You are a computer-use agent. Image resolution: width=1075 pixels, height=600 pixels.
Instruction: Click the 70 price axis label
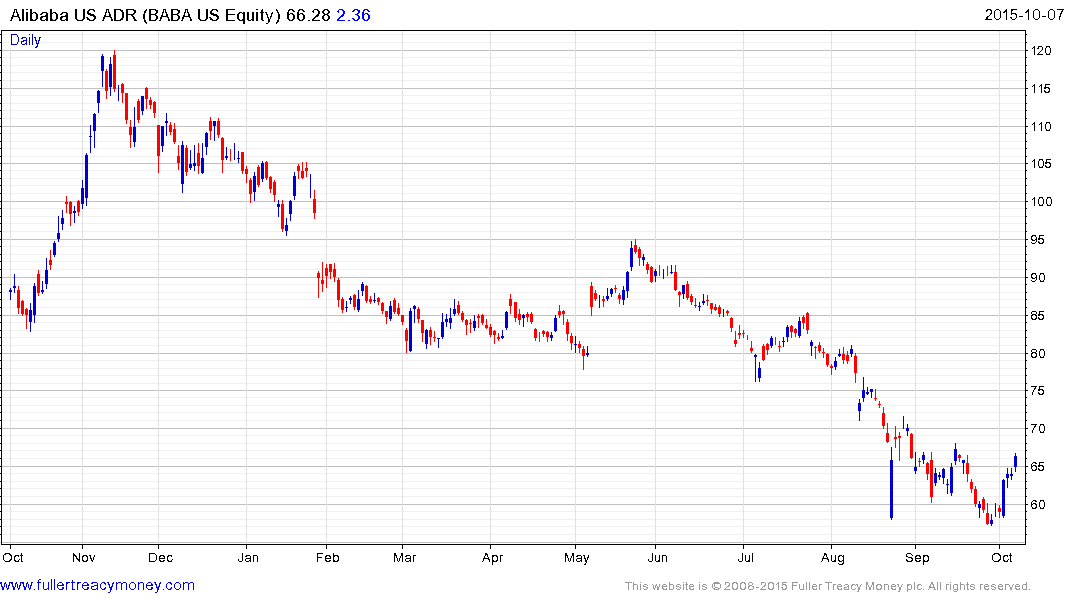point(1037,429)
